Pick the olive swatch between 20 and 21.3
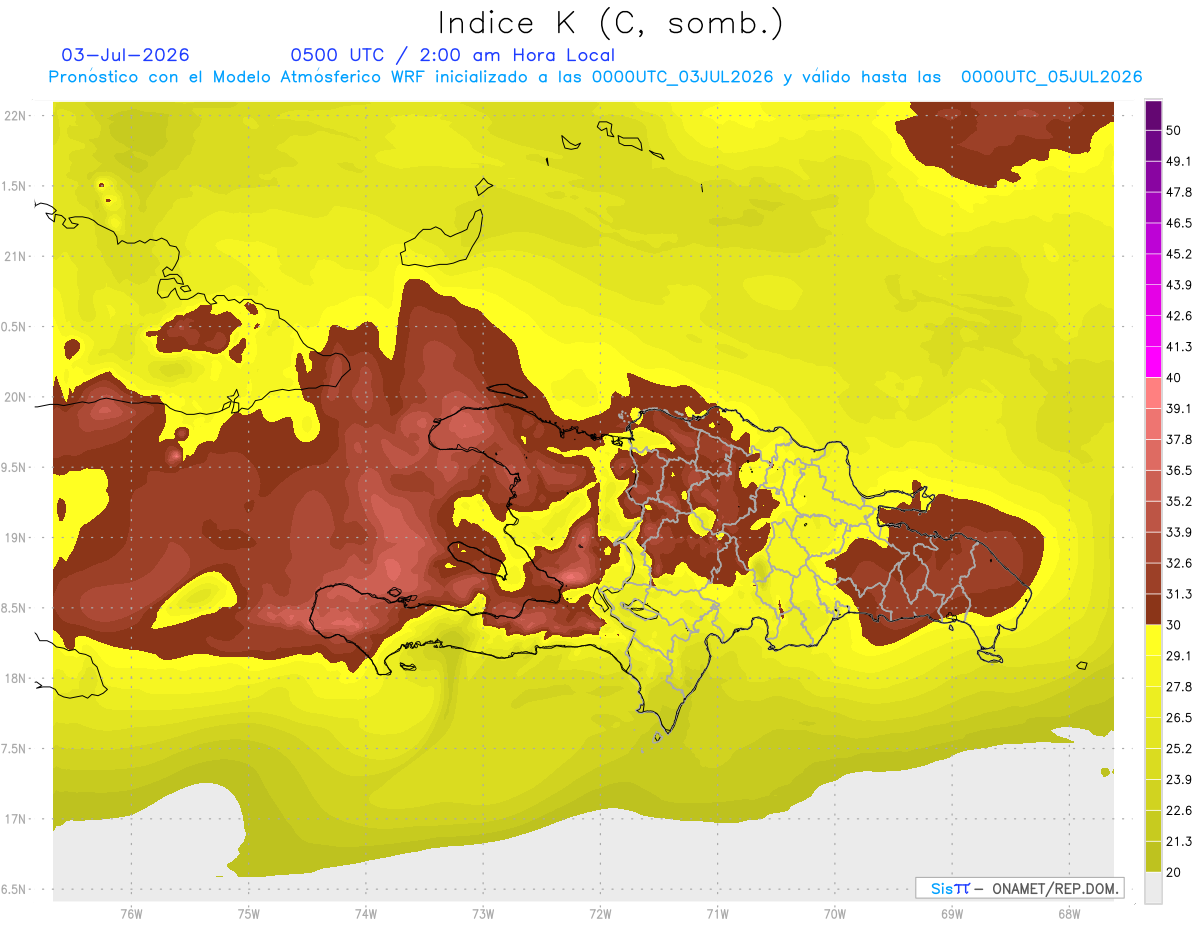Viewport: 1200px width, 927px height. pyautogui.click(x=1154, y=857)
